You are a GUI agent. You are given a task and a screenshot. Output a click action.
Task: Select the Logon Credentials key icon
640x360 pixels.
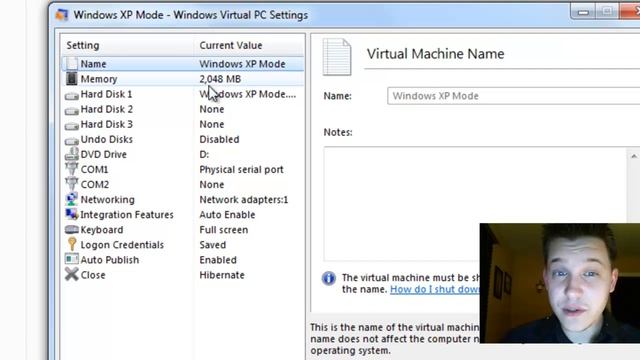pyautogui.click(x=72, y=244)
